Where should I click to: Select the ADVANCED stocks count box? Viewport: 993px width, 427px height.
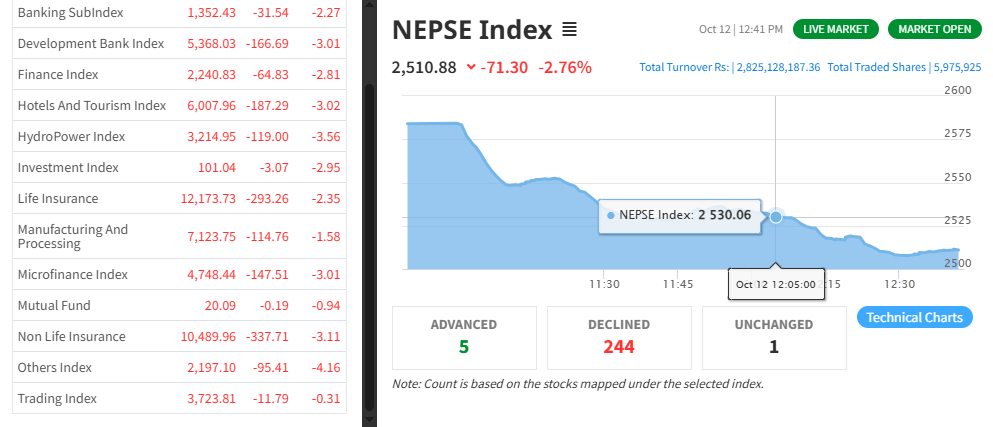464,337
